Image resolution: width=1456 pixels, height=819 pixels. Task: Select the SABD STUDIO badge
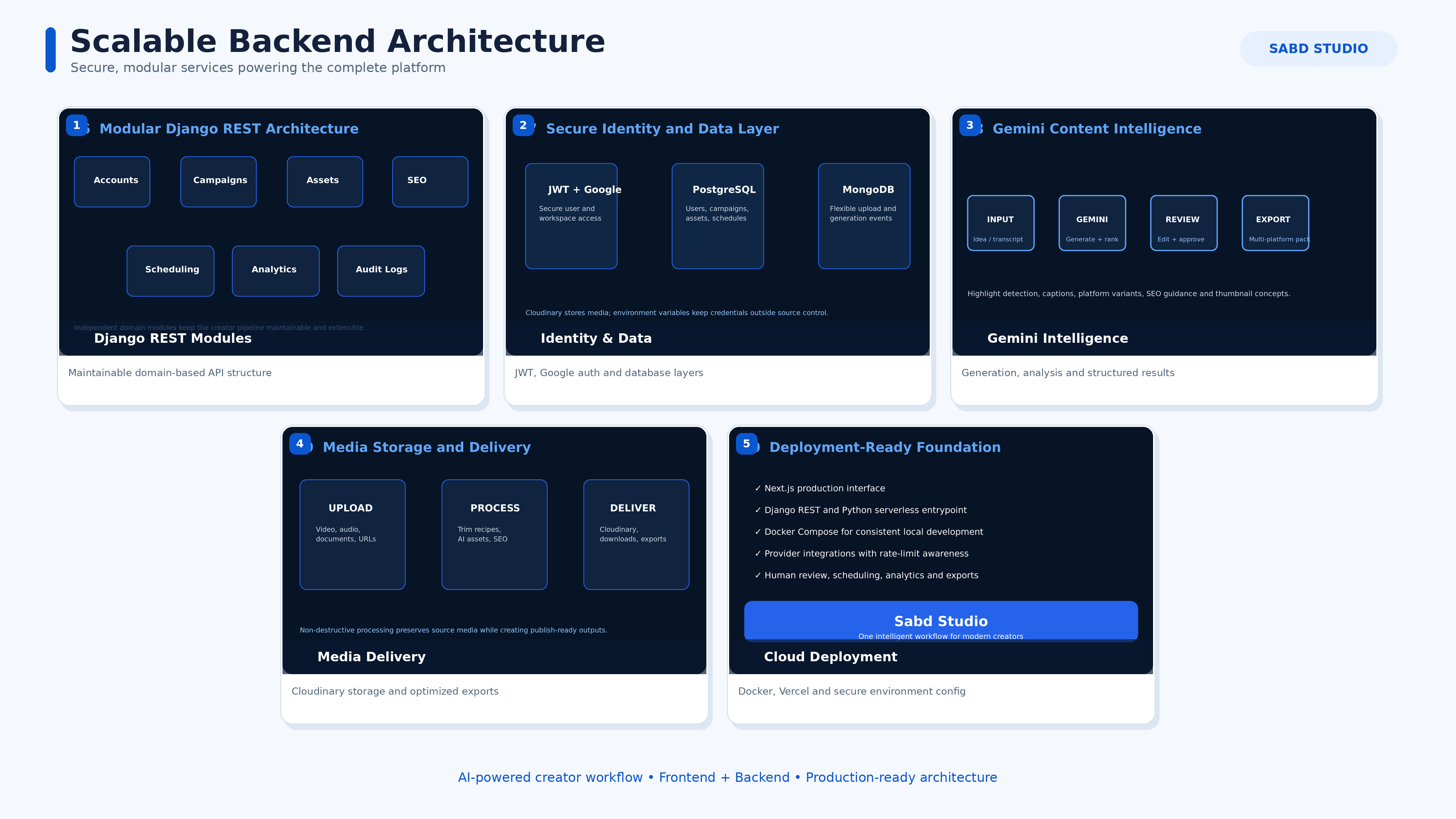coord(1318,49)
